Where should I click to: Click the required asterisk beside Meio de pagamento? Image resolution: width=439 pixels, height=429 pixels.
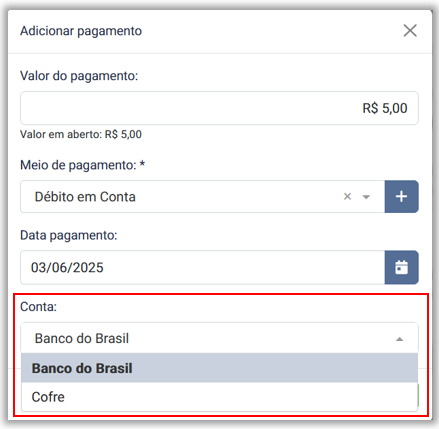pyautogui.click(x=142, y=163)
